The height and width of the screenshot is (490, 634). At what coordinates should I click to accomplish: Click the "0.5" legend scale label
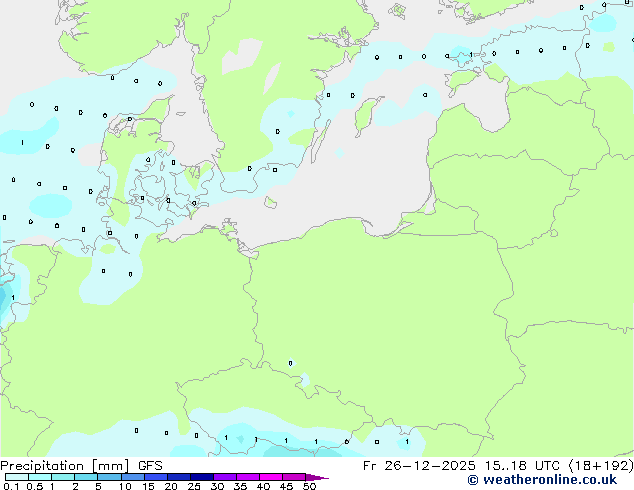tap(35, 486)
